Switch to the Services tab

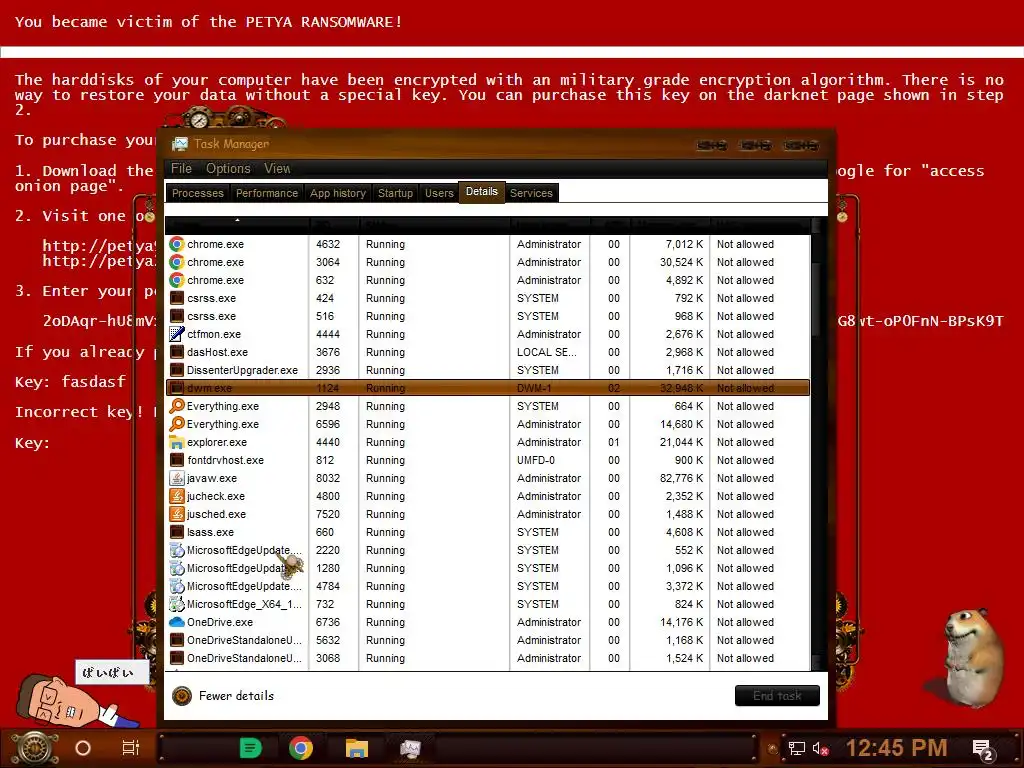coord(531,193)
